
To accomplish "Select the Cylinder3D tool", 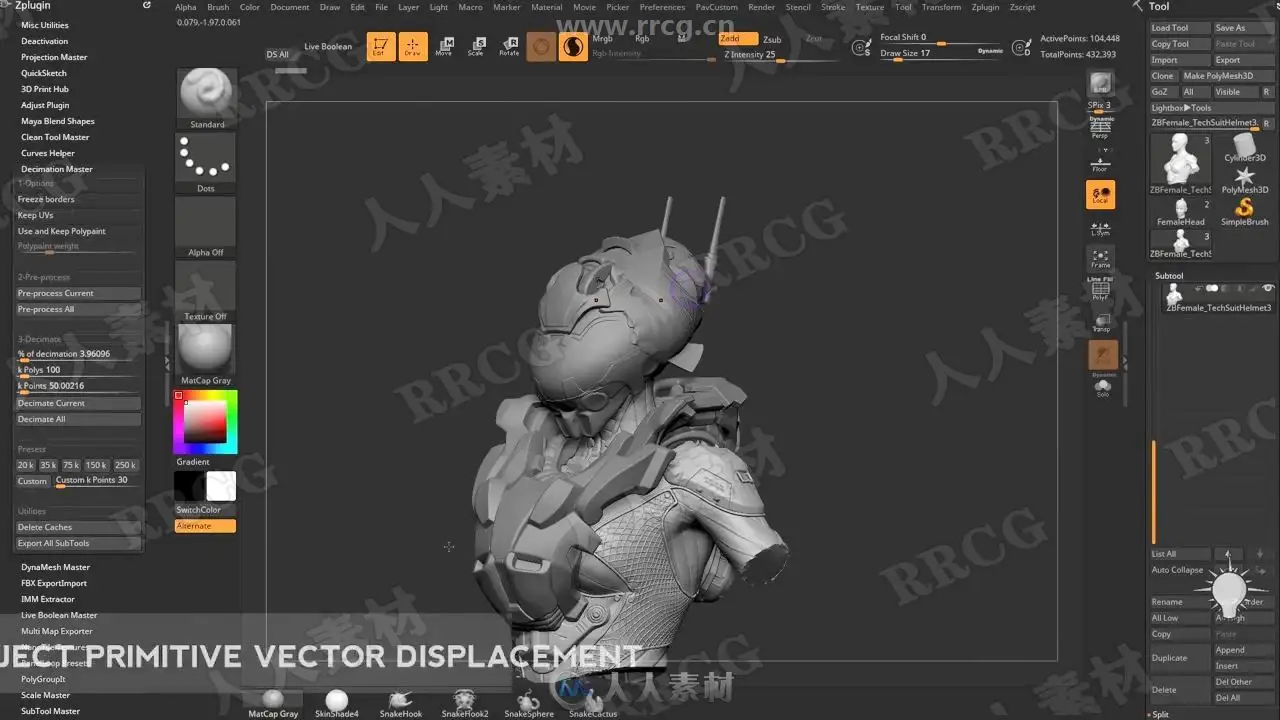I will [1245, 146].
